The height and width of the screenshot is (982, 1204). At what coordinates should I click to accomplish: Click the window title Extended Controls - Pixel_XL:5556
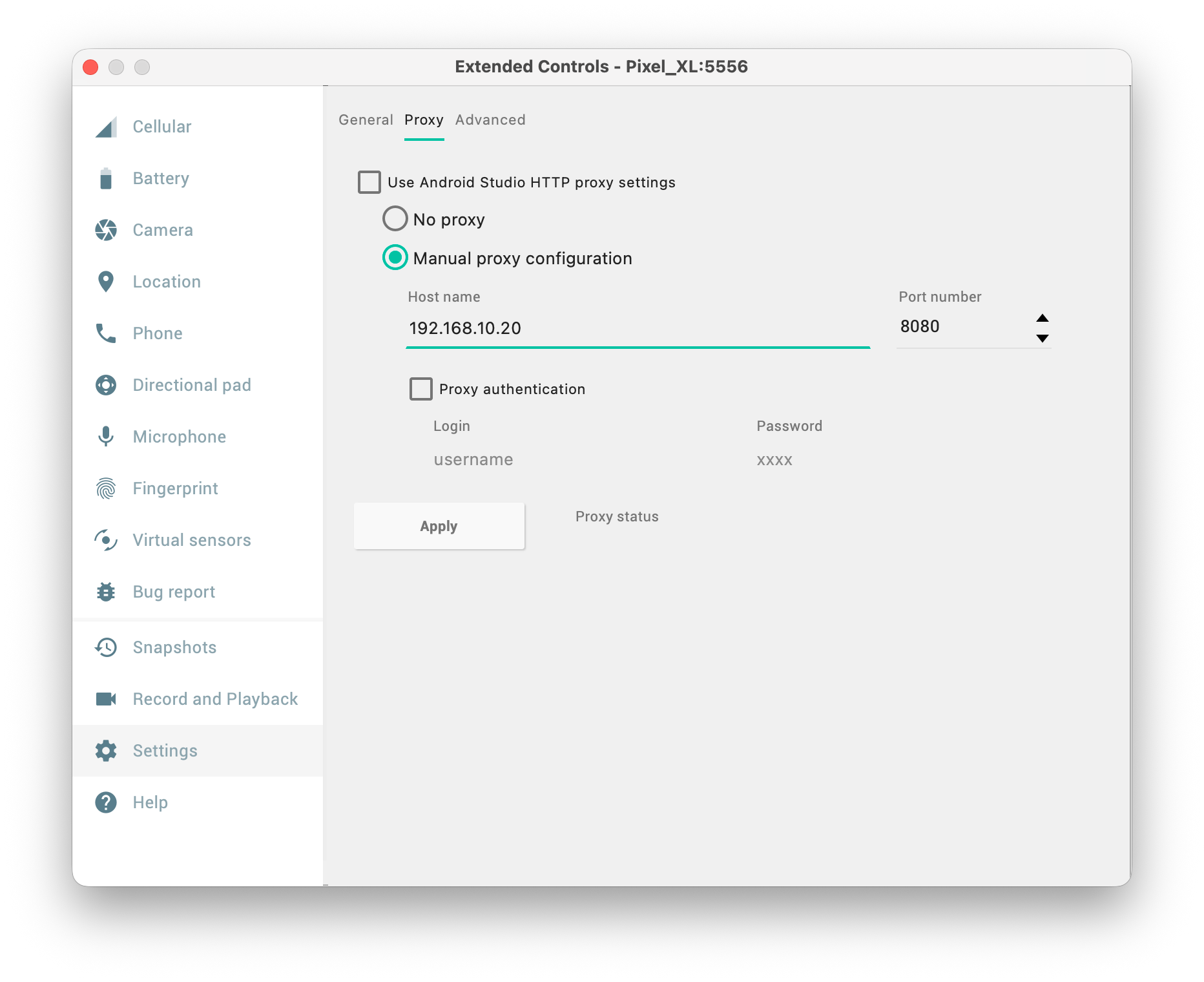[601, 67]
